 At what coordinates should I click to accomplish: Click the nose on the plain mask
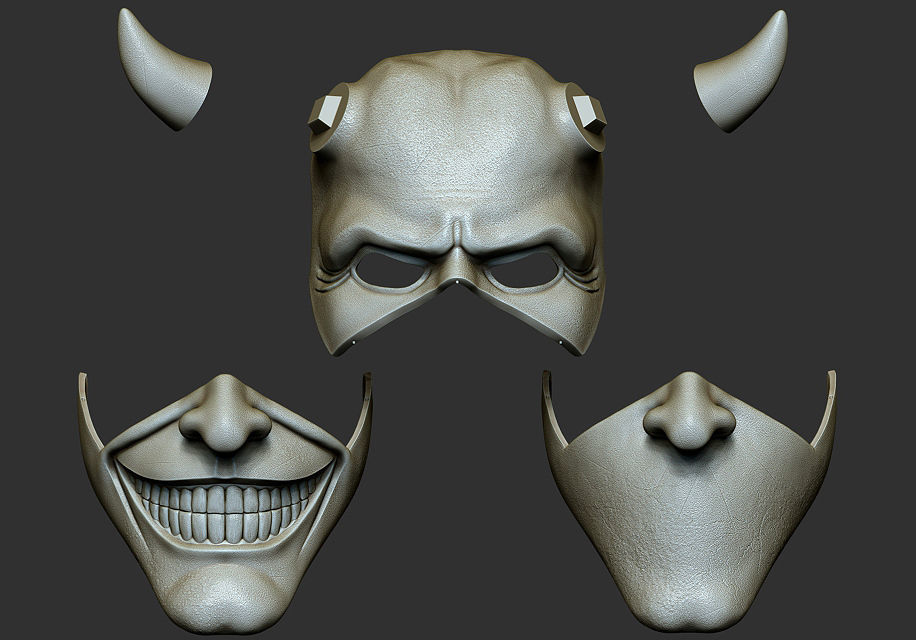pyautogui.click(x=689, y=411)
